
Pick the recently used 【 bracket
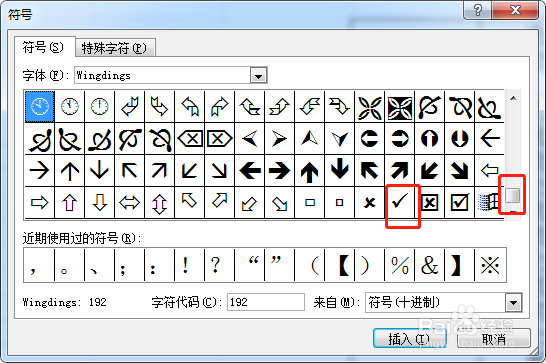pos(340,265)
